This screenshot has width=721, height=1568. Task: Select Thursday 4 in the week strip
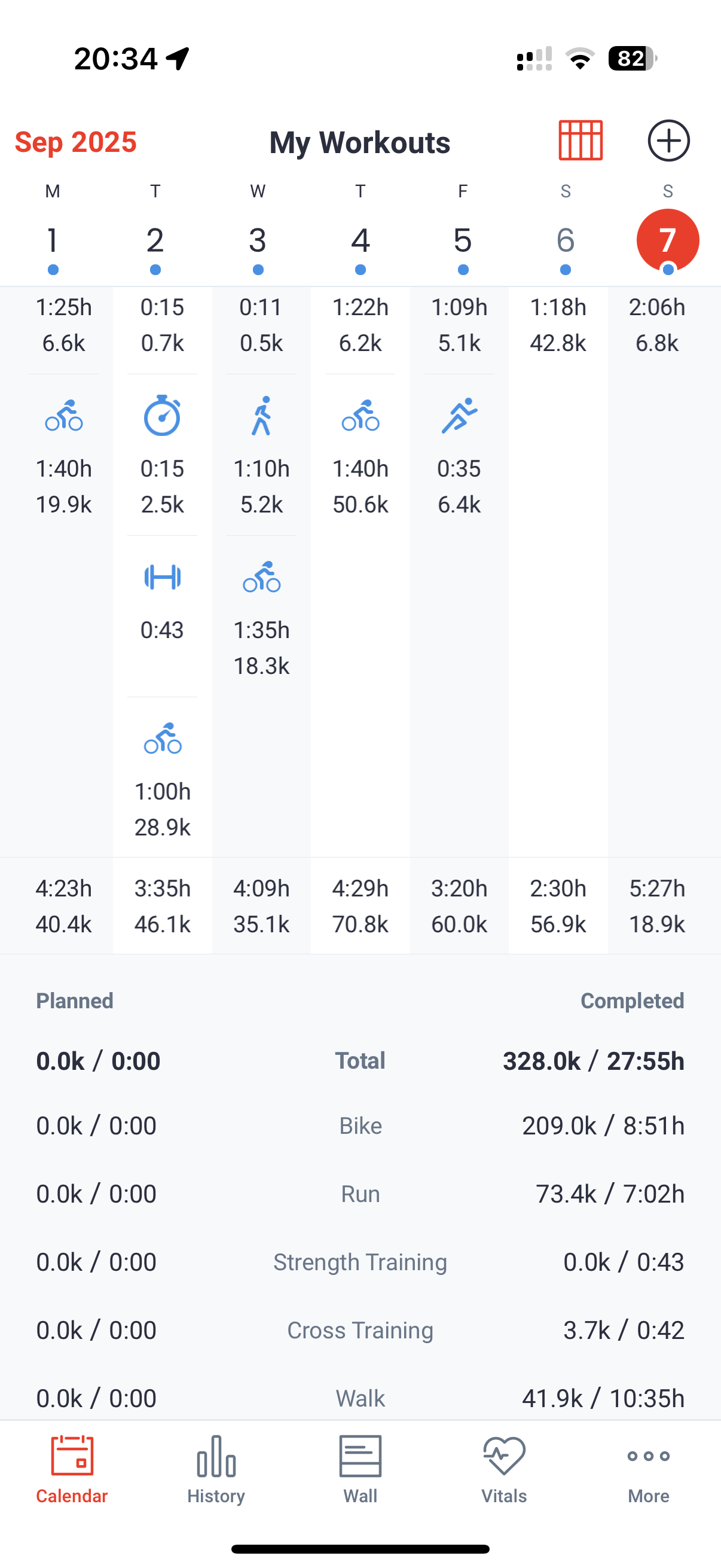pyautogui.click(x=360, y=241)
